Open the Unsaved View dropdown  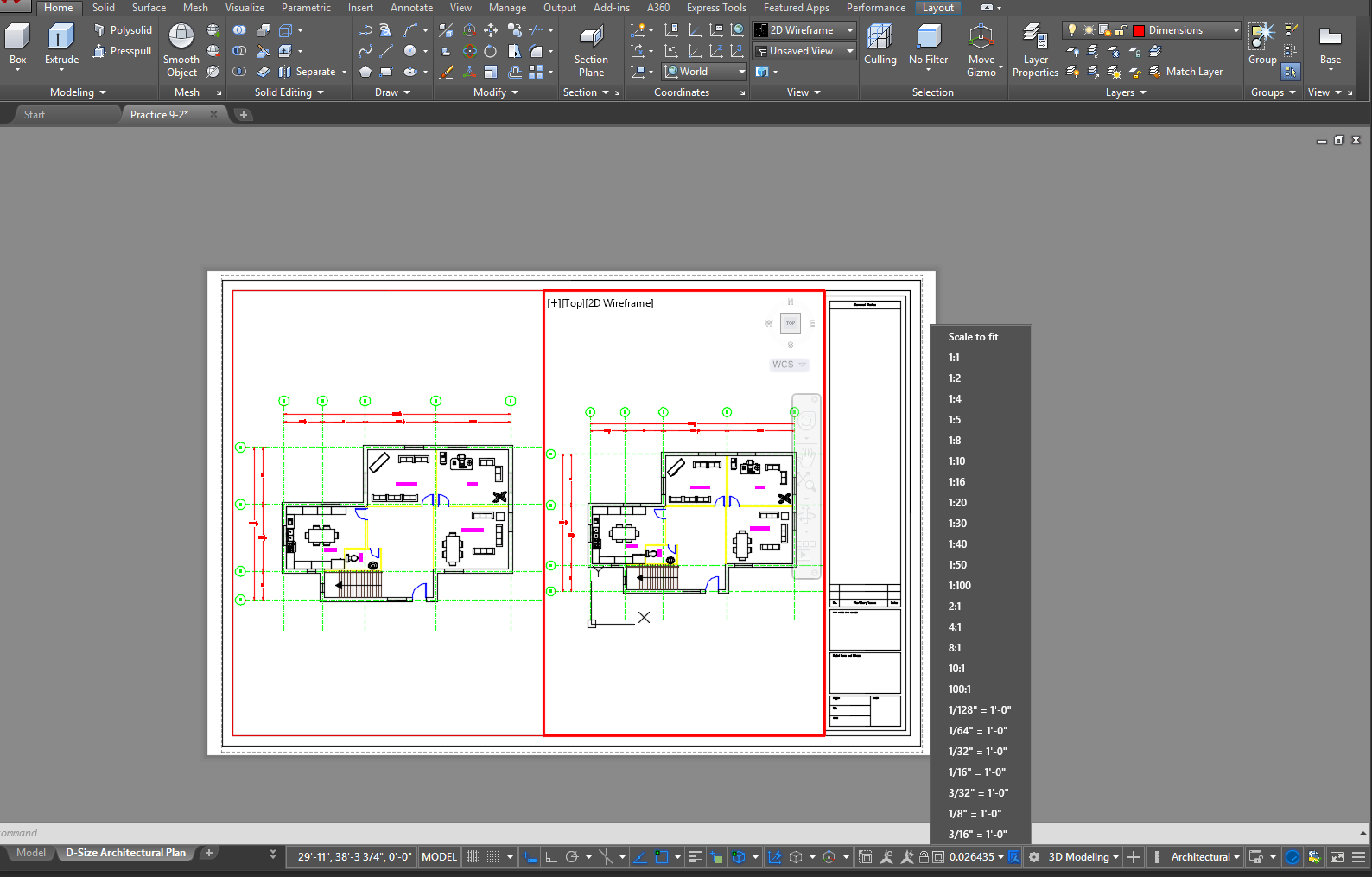click(804, 51)
